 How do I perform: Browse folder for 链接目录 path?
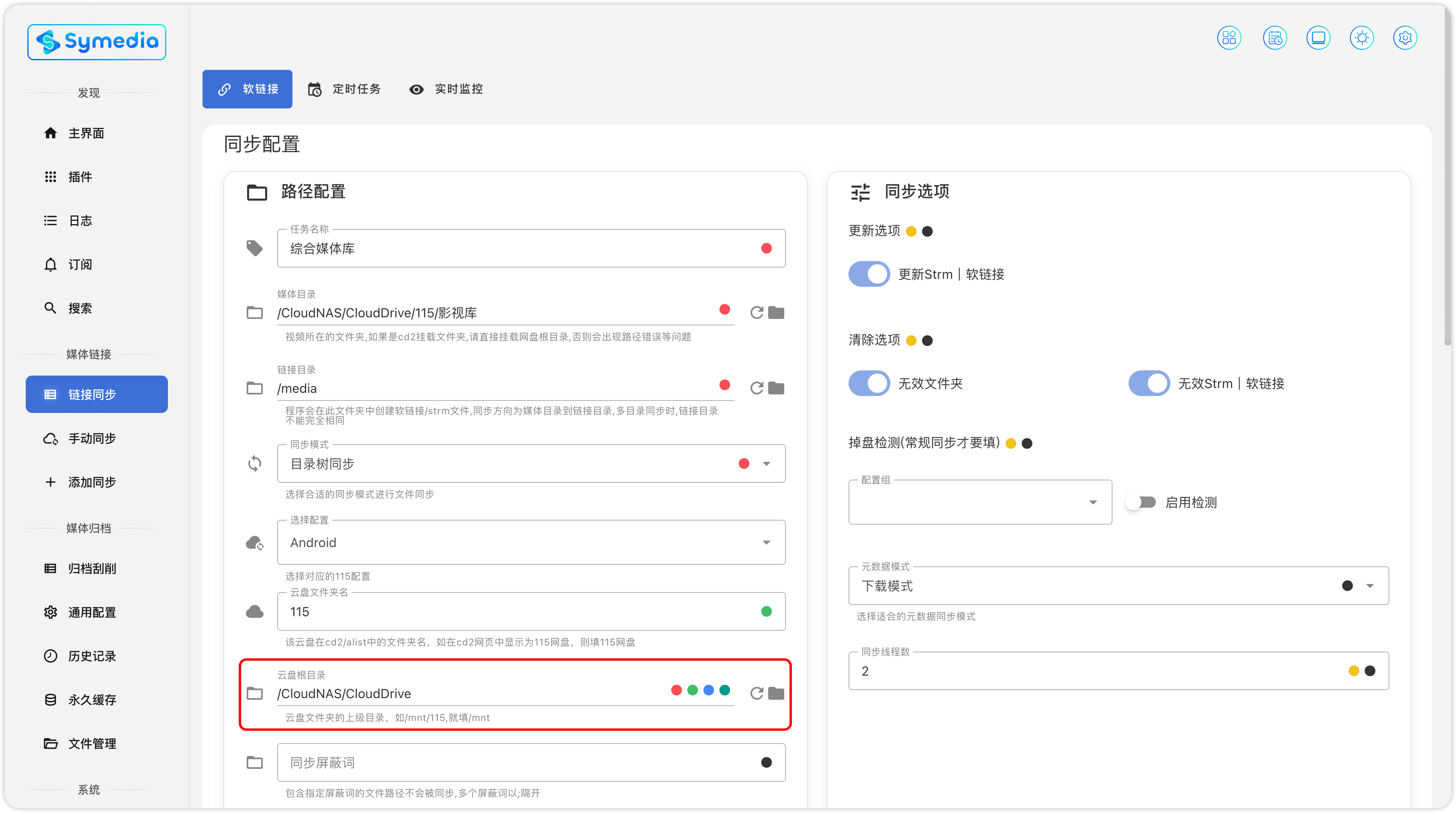point(776,388)
